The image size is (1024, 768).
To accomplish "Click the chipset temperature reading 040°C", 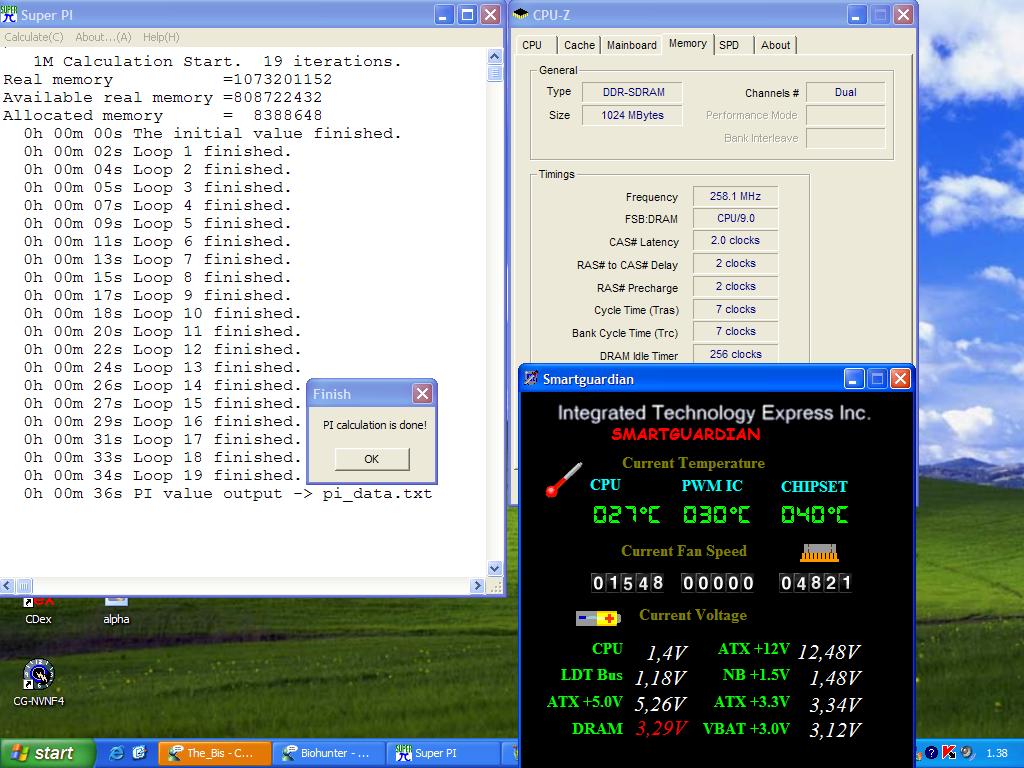I will (x=814, y=515).
